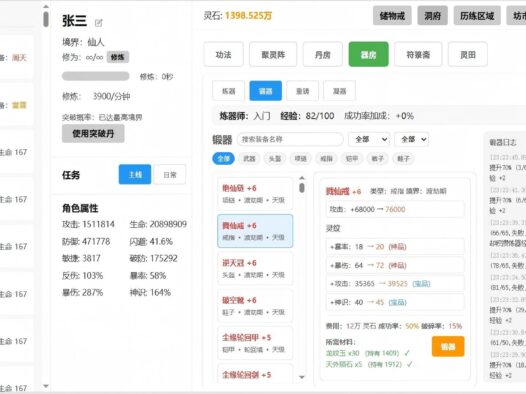Click the 攻击 35365 → 39525 rune row
The image size is (526, 394).
tap(395, 284)
